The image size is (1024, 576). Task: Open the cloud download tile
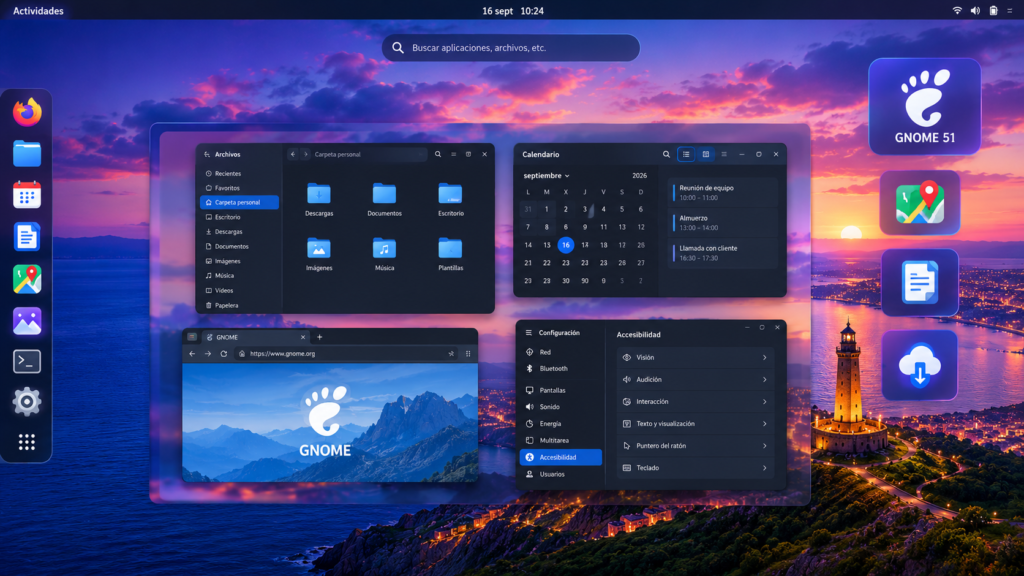pyautogui.click(x=920, y=365)
